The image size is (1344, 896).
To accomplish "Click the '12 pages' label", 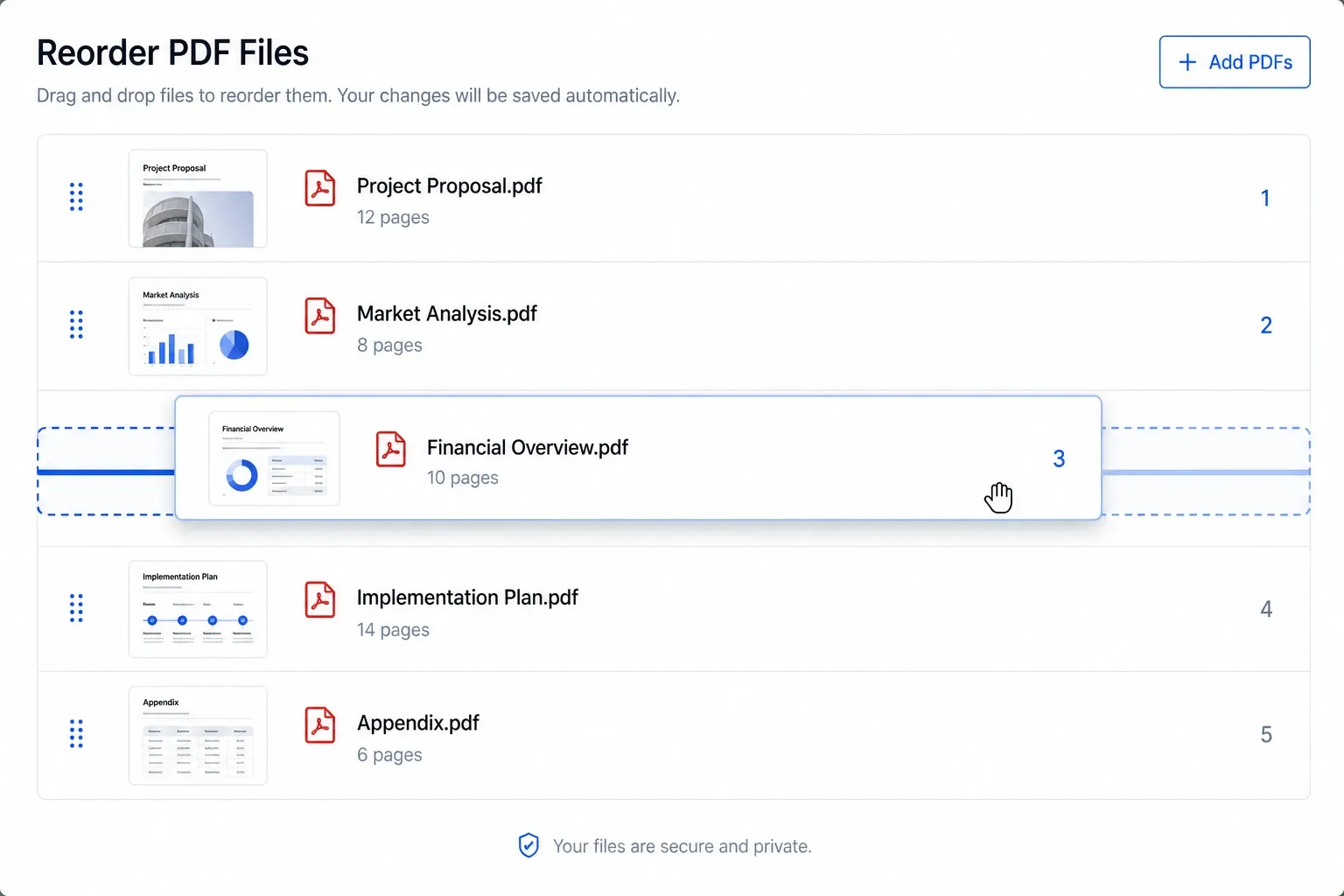I will coord(393,217).
